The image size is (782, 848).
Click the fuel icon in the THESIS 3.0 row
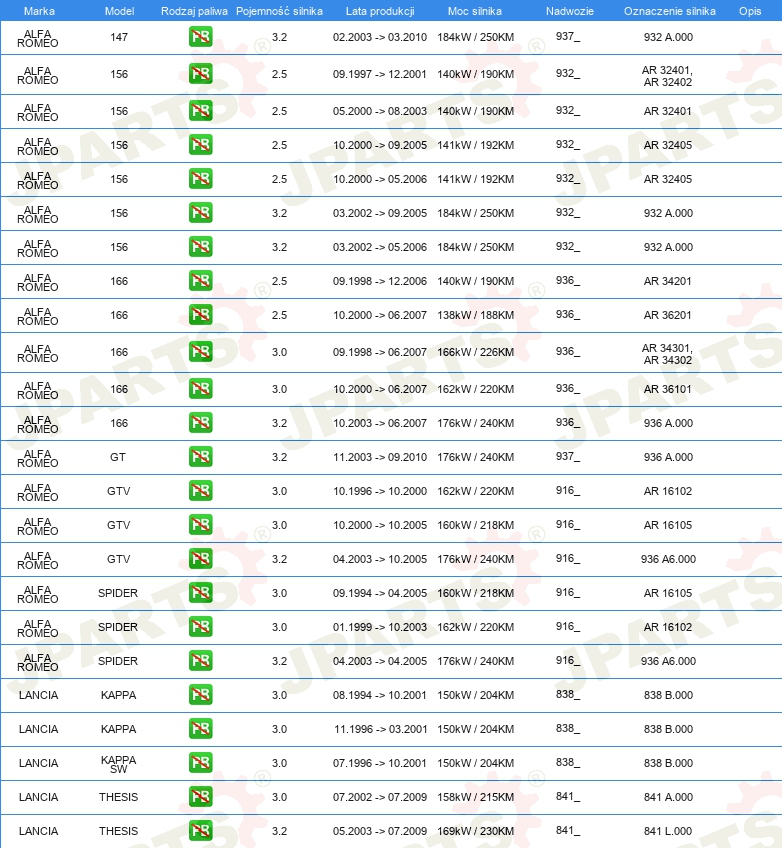click(x=201, y=797)
